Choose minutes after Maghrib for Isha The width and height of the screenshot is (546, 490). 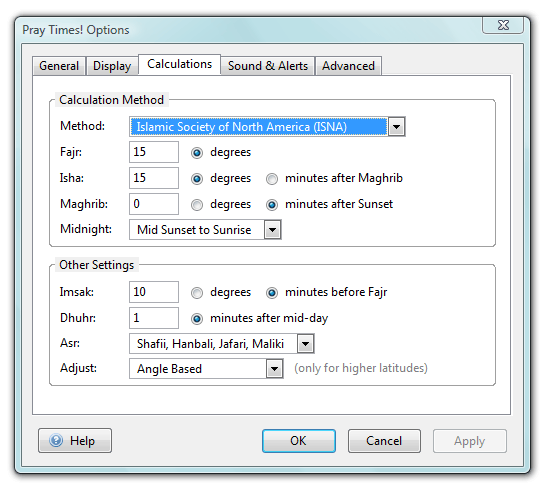click(x=272, y=179)
